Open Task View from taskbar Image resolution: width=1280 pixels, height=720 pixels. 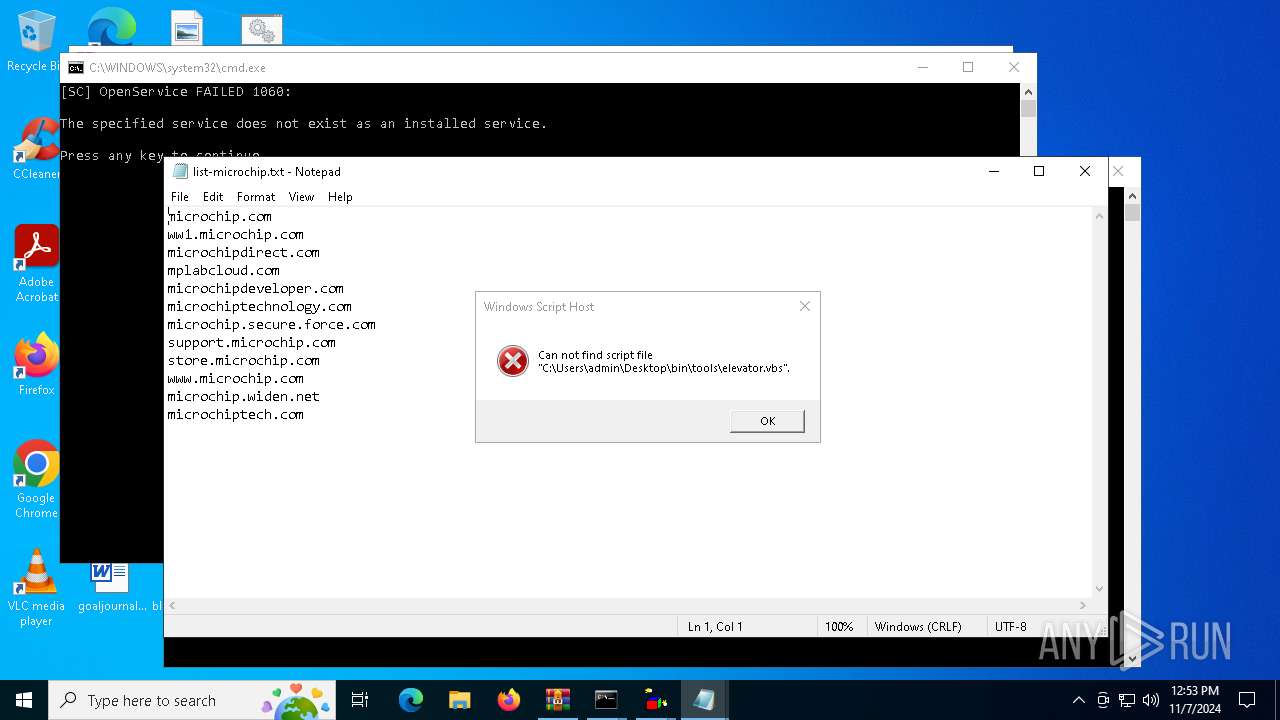tap(360, 700)
